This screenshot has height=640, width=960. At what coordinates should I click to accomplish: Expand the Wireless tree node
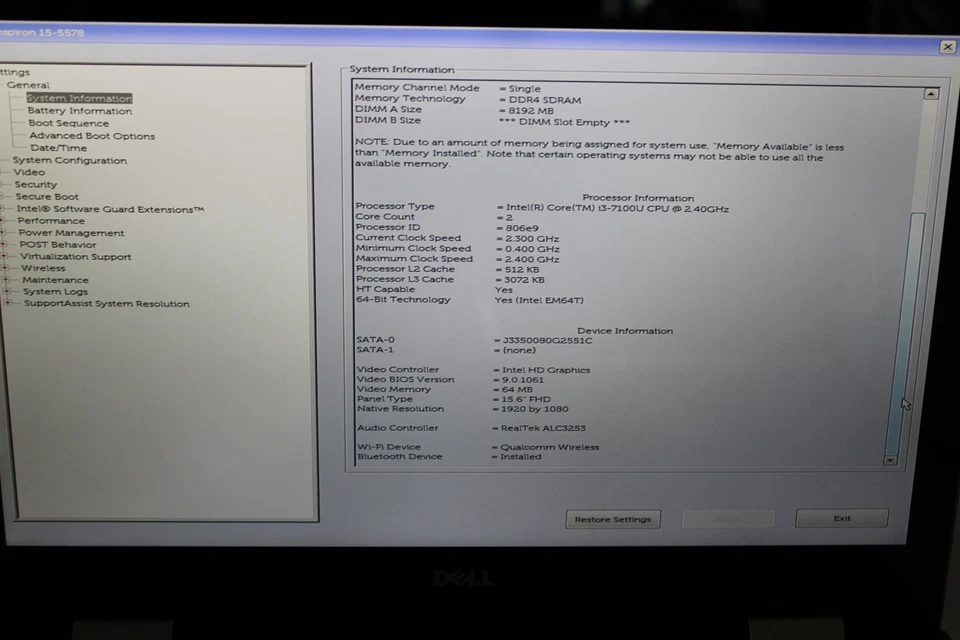tap(6, 268)
